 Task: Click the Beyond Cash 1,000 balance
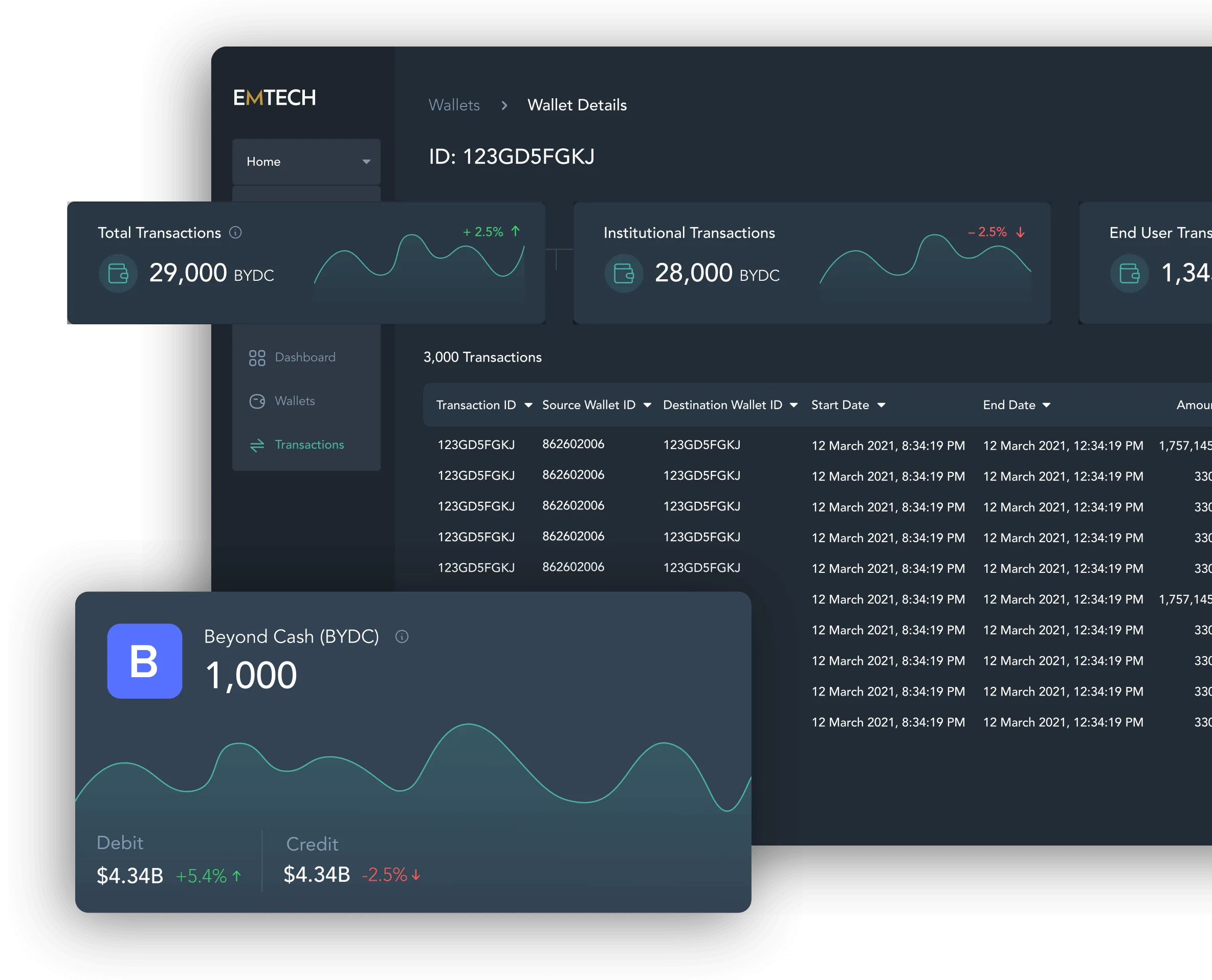pos(251,675)
